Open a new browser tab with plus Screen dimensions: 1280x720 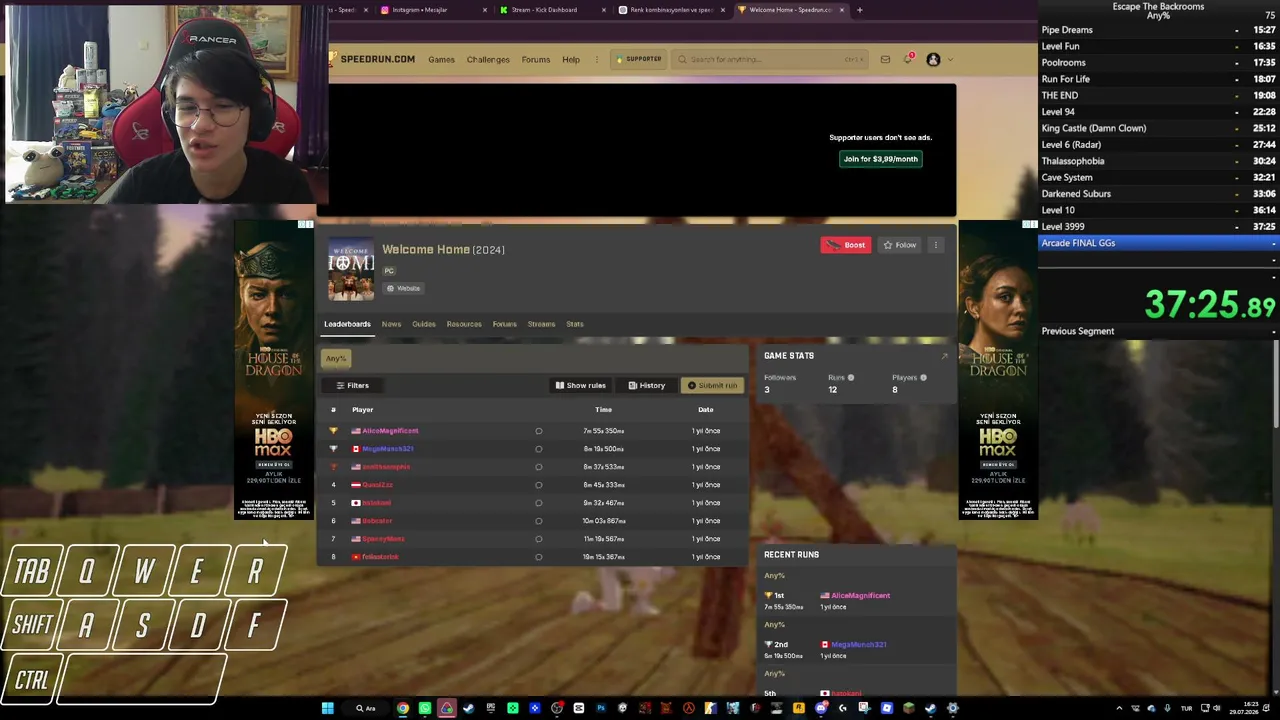(860, 10)
